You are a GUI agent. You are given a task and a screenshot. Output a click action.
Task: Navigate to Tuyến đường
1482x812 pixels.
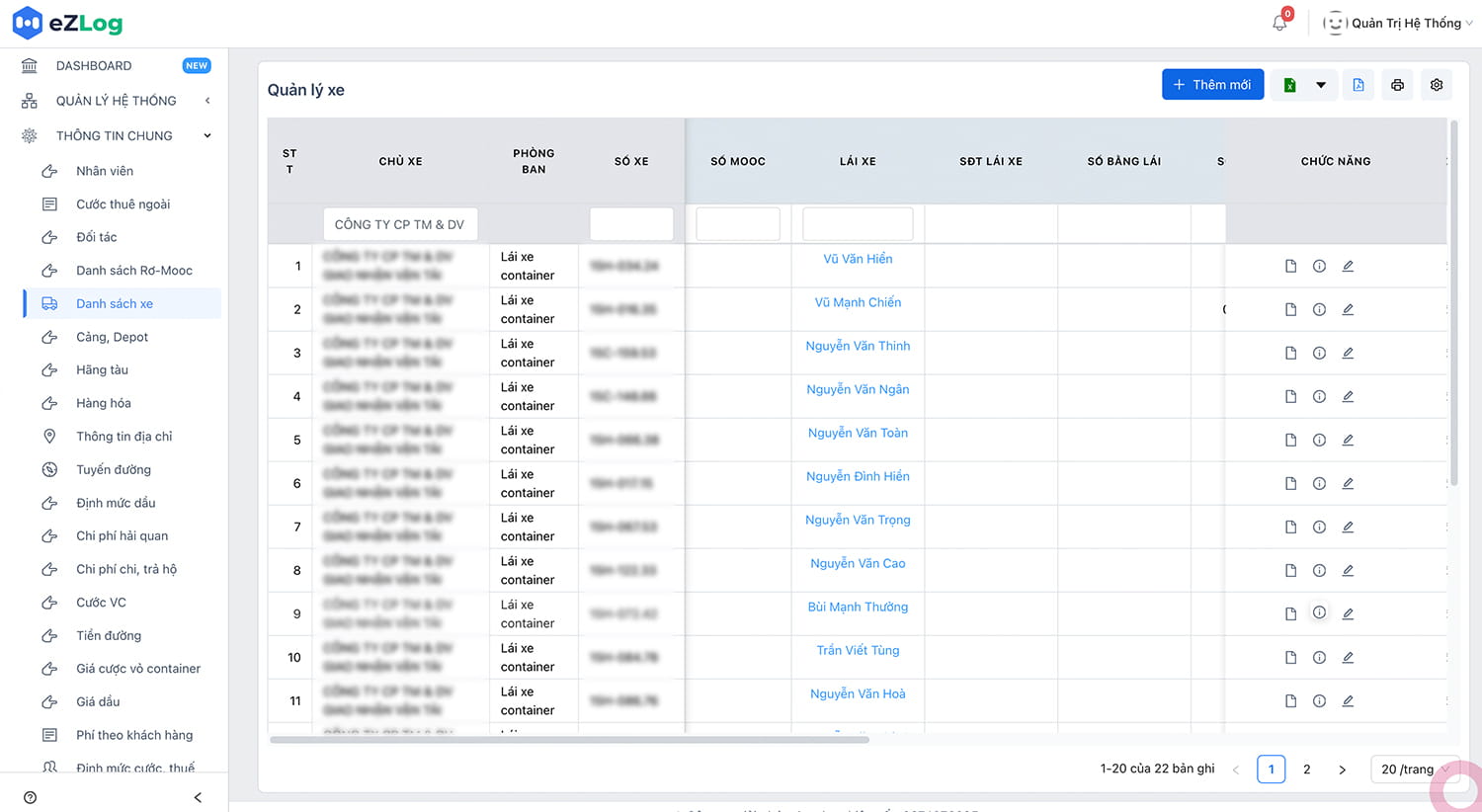[x=114, y=470]
